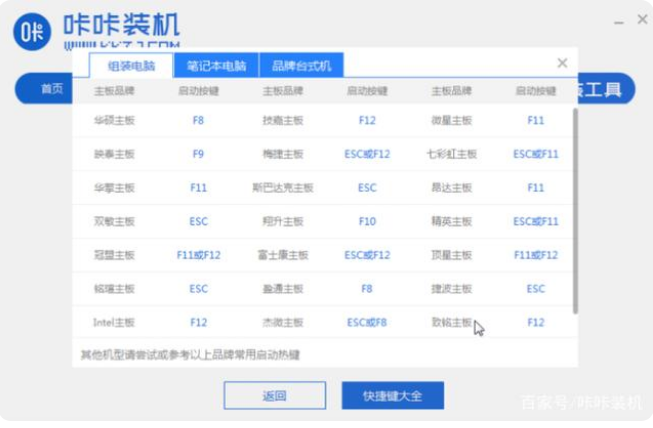Open 快捷键大全 button

click(x=392, y=396)
